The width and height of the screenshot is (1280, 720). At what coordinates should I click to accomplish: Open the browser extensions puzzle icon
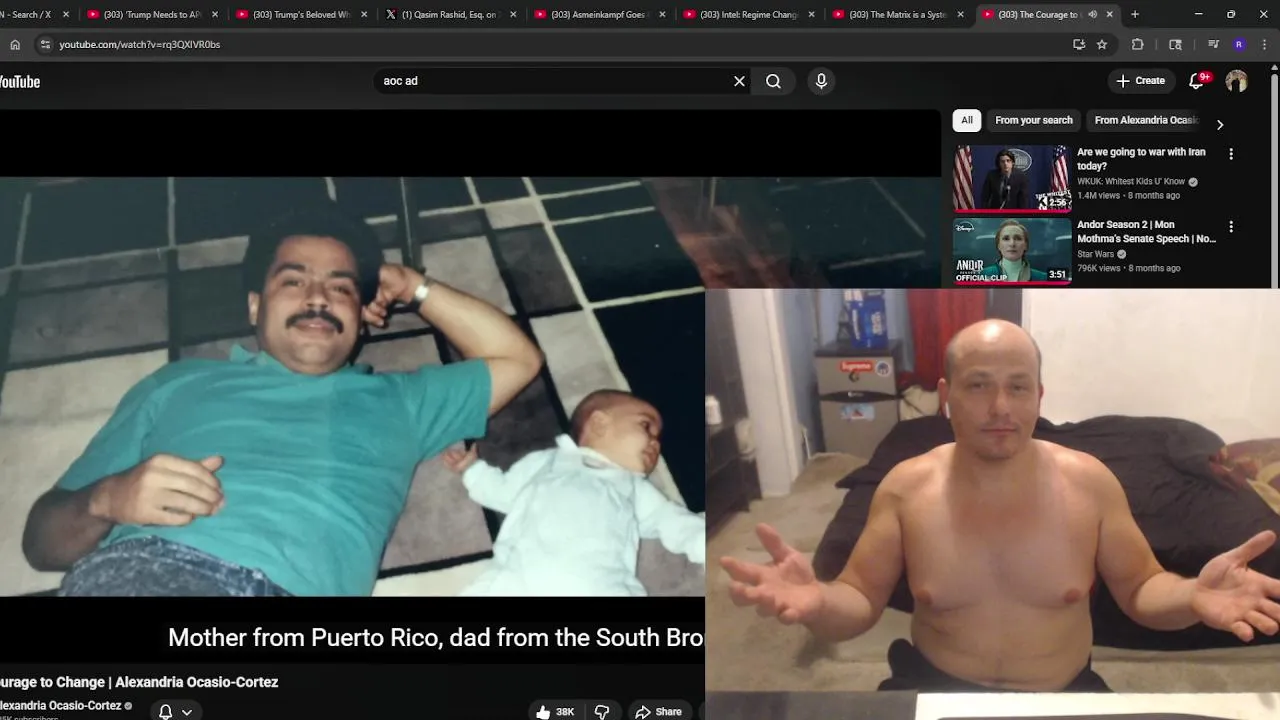1137,44
